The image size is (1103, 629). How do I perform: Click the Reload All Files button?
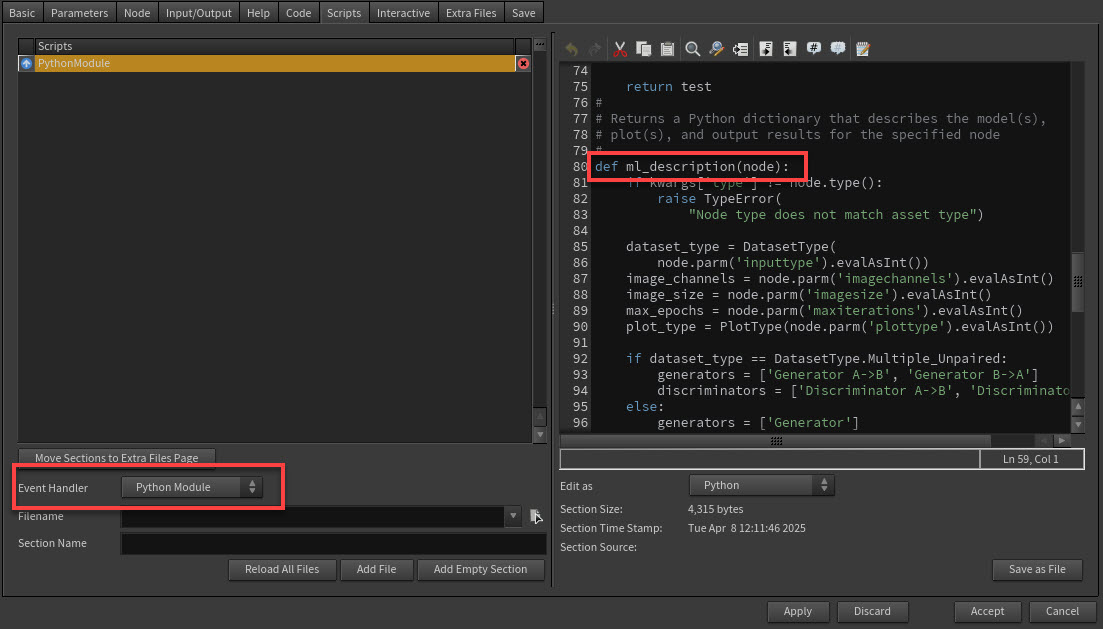pos(282,569)
